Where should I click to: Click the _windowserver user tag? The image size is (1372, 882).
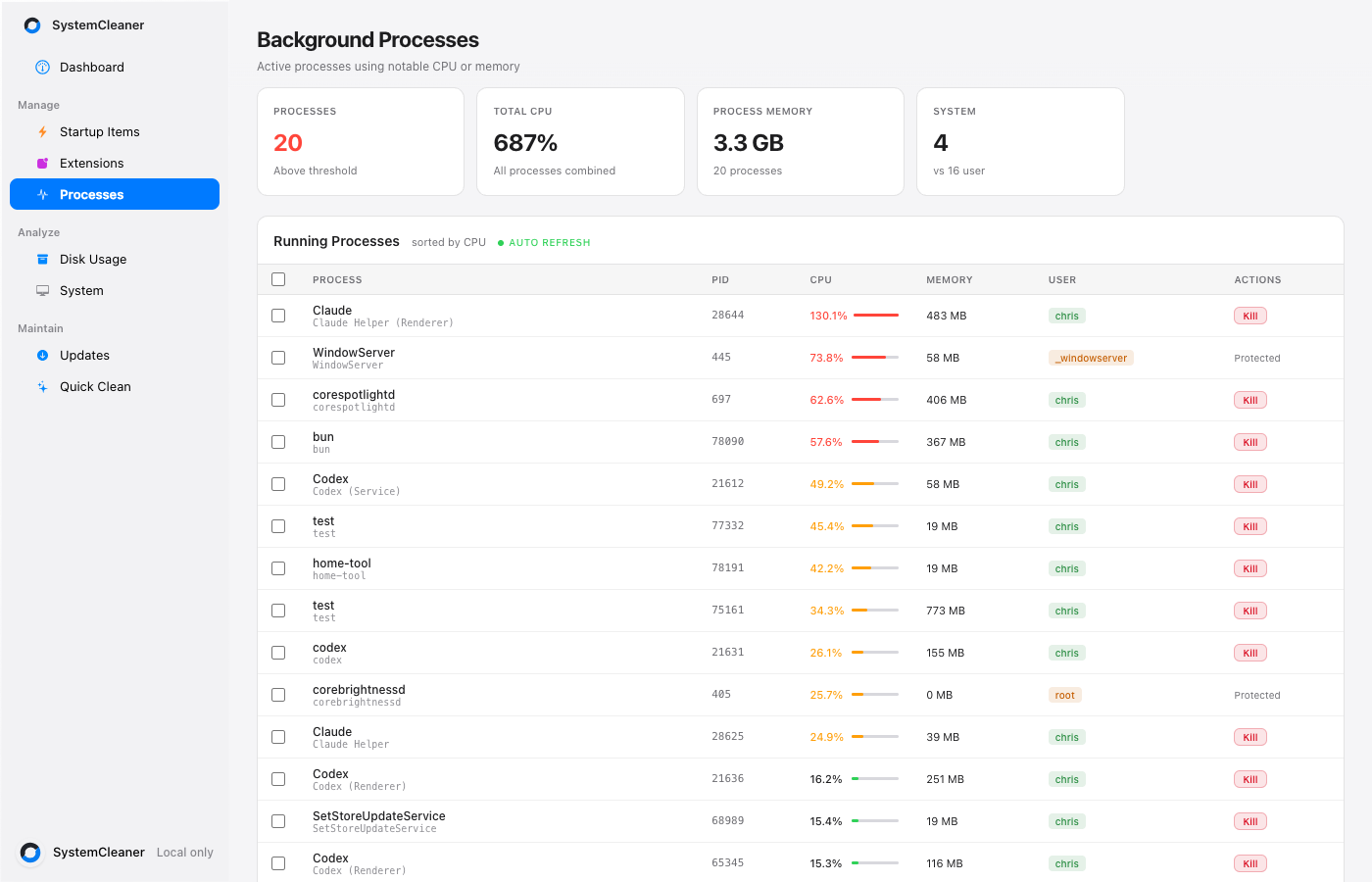pos(1091,358)
